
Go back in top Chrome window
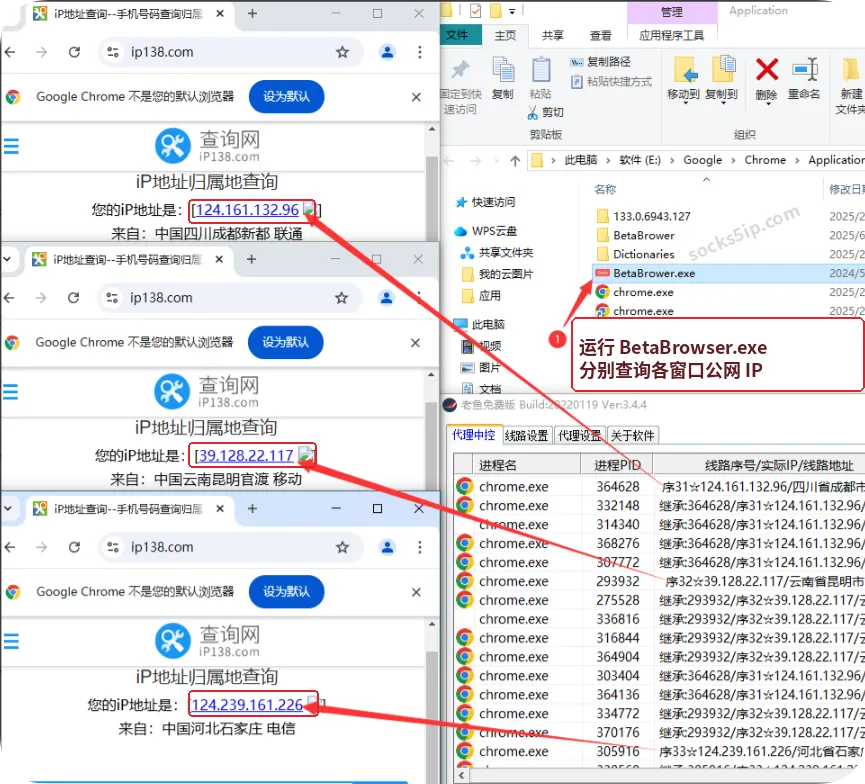[10, 52]
